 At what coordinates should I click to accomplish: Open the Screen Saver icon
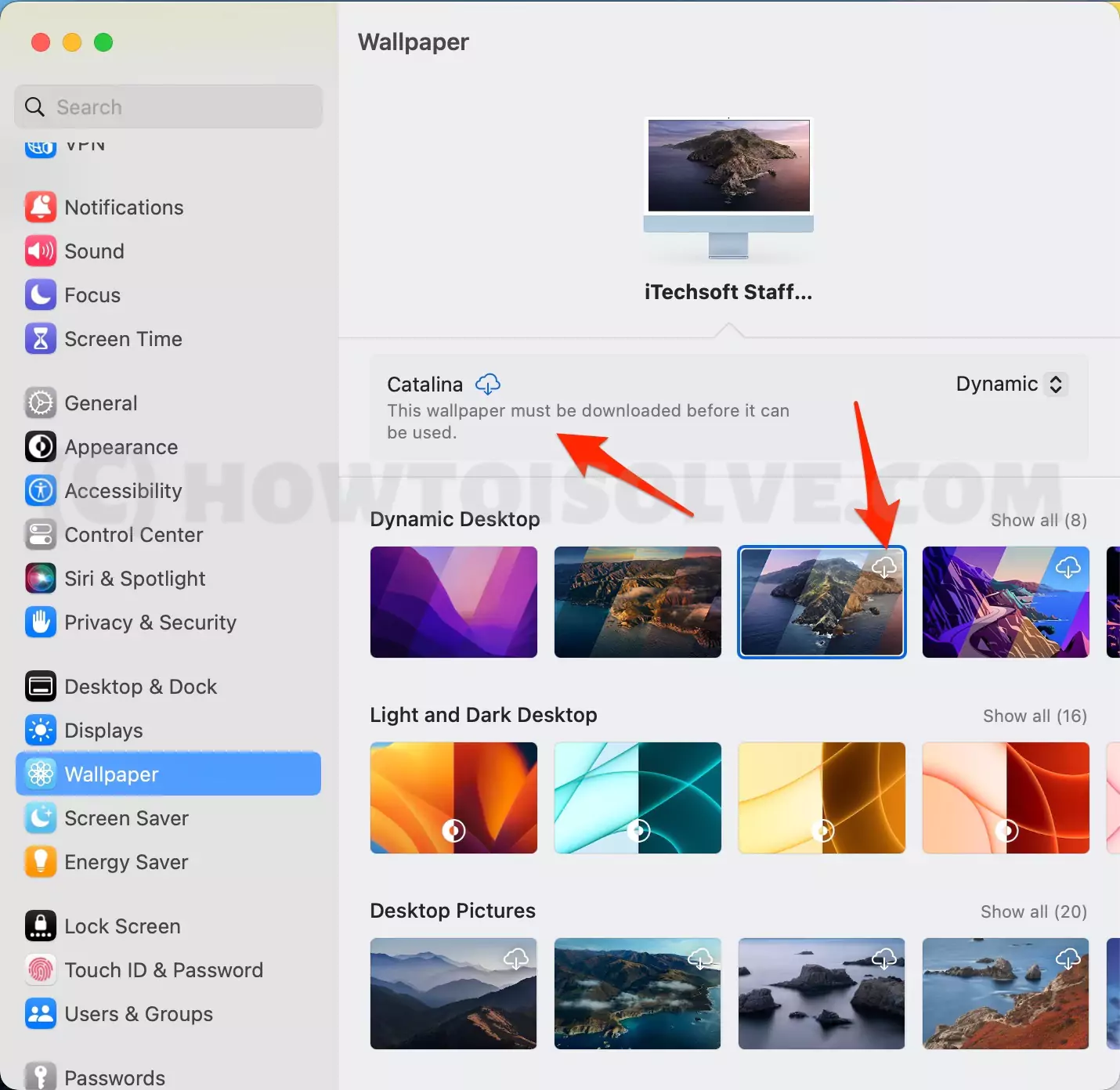pyautogui.click(x=41, y=818)
